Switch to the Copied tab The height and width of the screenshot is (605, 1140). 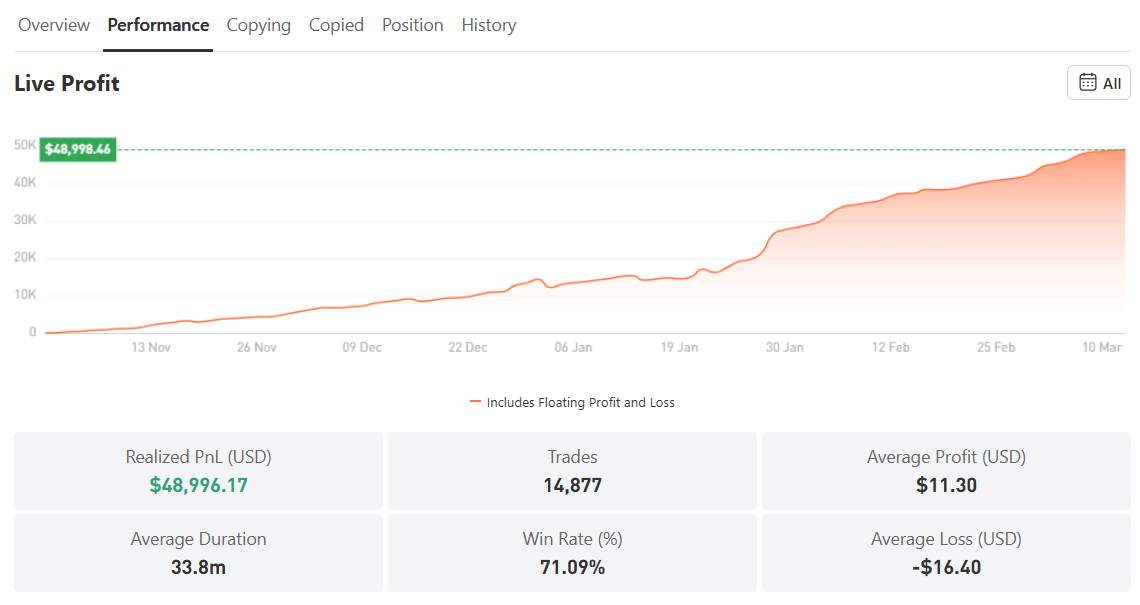[x=336, y=25]
